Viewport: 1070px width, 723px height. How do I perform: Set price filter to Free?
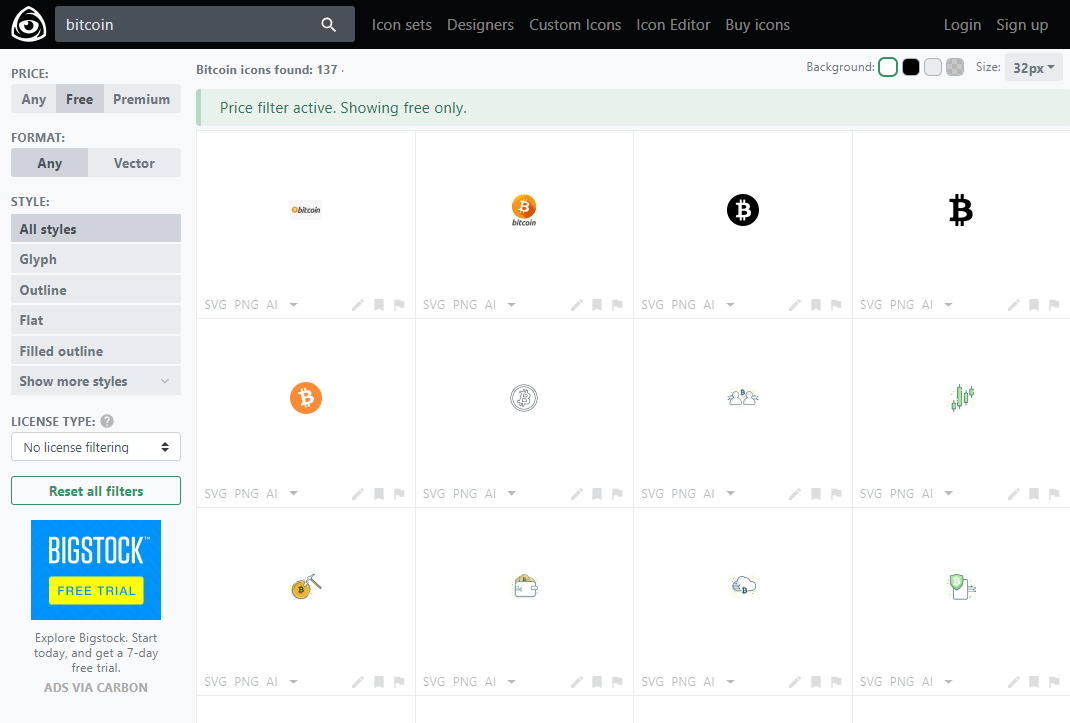point(80,99)
